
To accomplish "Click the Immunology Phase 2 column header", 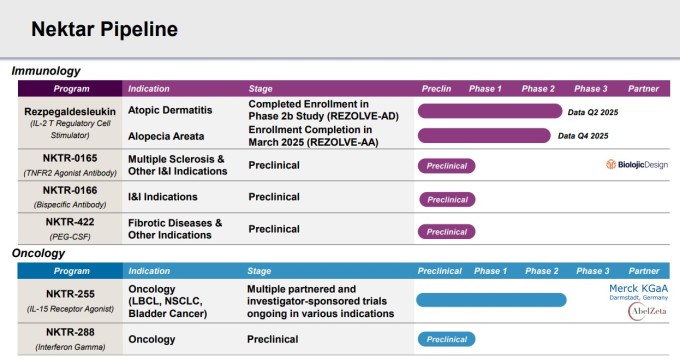I will point(538,89).
